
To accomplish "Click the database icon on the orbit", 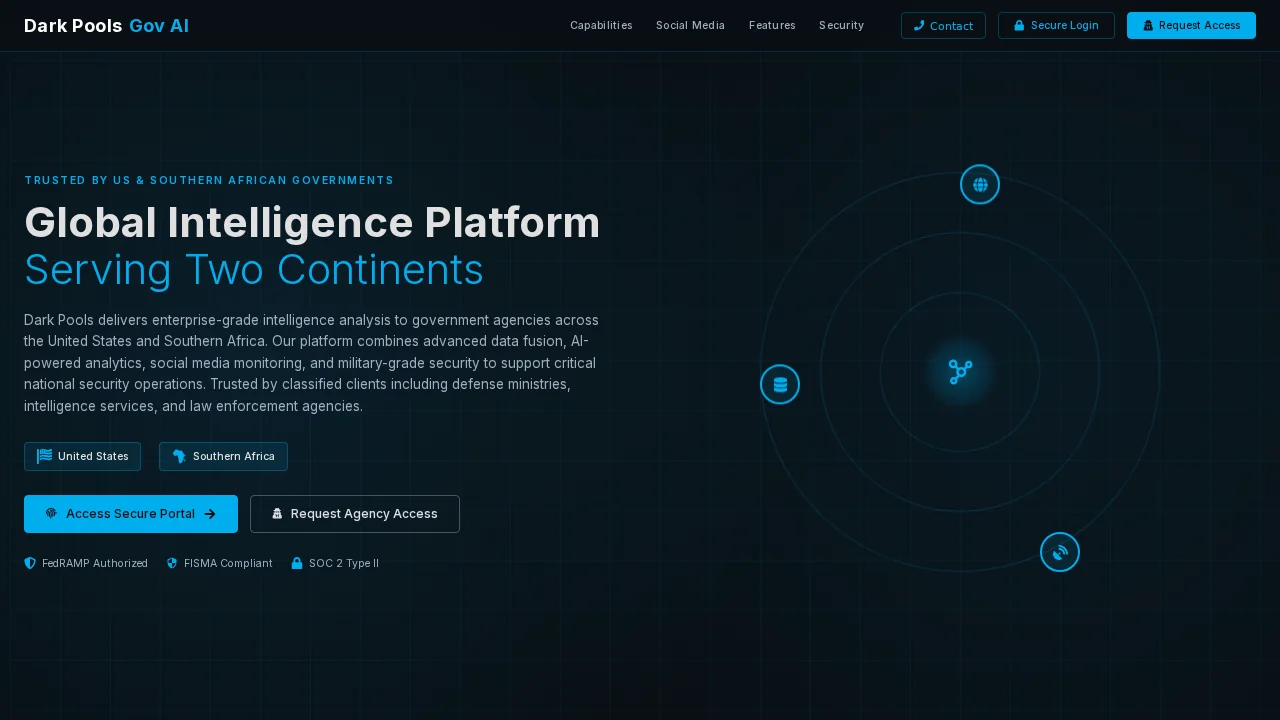I will tap(780, 384).
